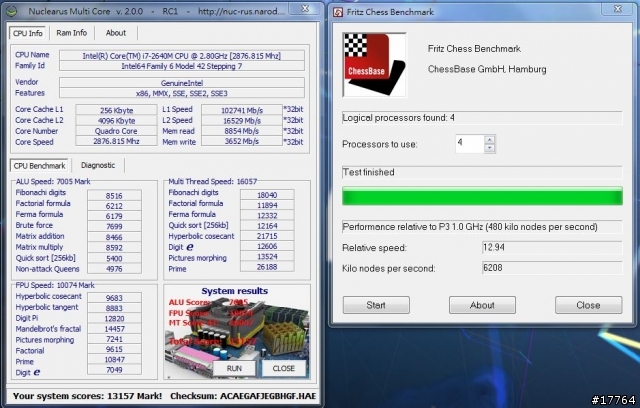Click the Kilo nodes per second value 6208
Screen dimensions: 640x408
tap(552, 268)
